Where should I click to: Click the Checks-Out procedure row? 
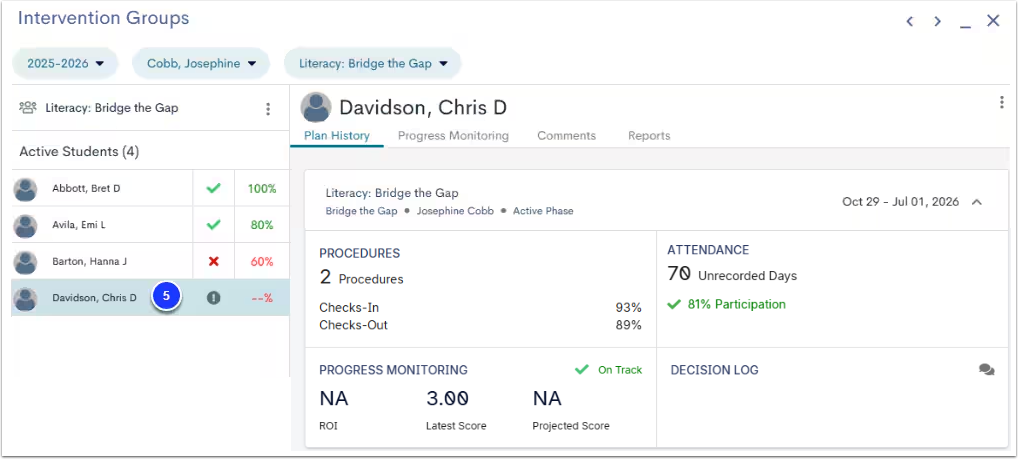(x=480, y=325)
